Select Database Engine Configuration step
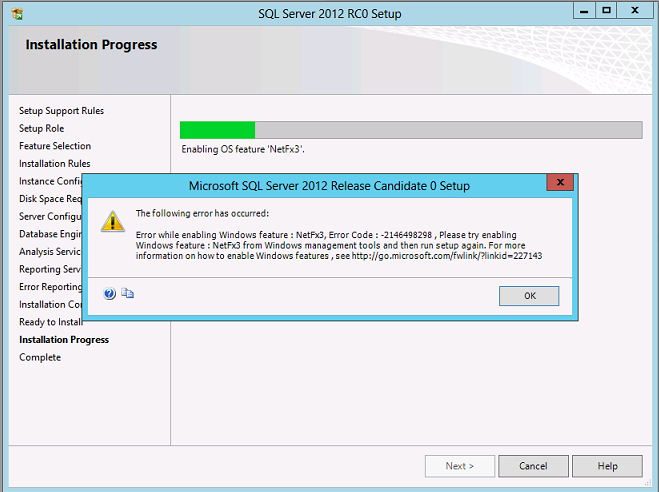This screenshot has height=492, width=659. [50, 234]
